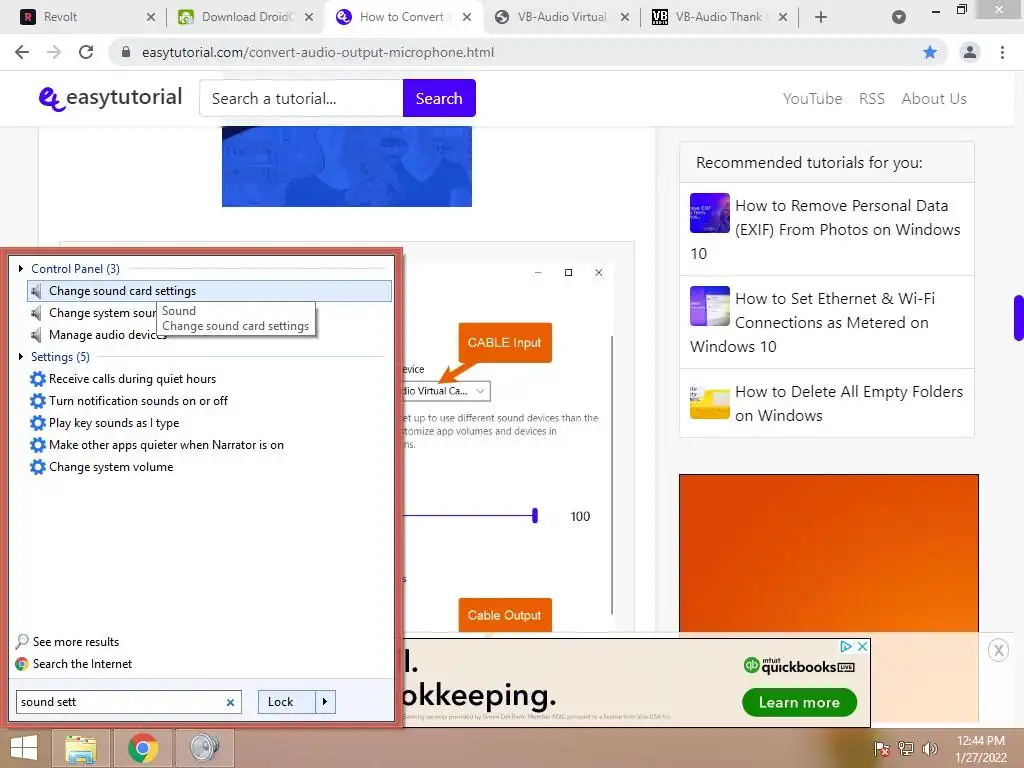
Task: Collapse the Settings results group
Action: [21, 357]
